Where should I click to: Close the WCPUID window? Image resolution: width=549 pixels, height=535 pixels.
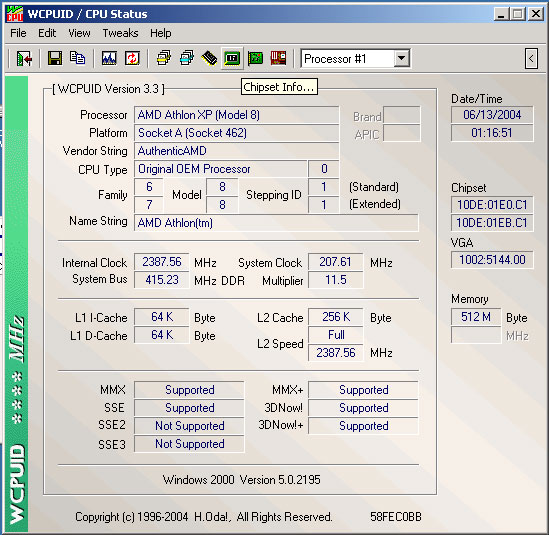[536, 14]
